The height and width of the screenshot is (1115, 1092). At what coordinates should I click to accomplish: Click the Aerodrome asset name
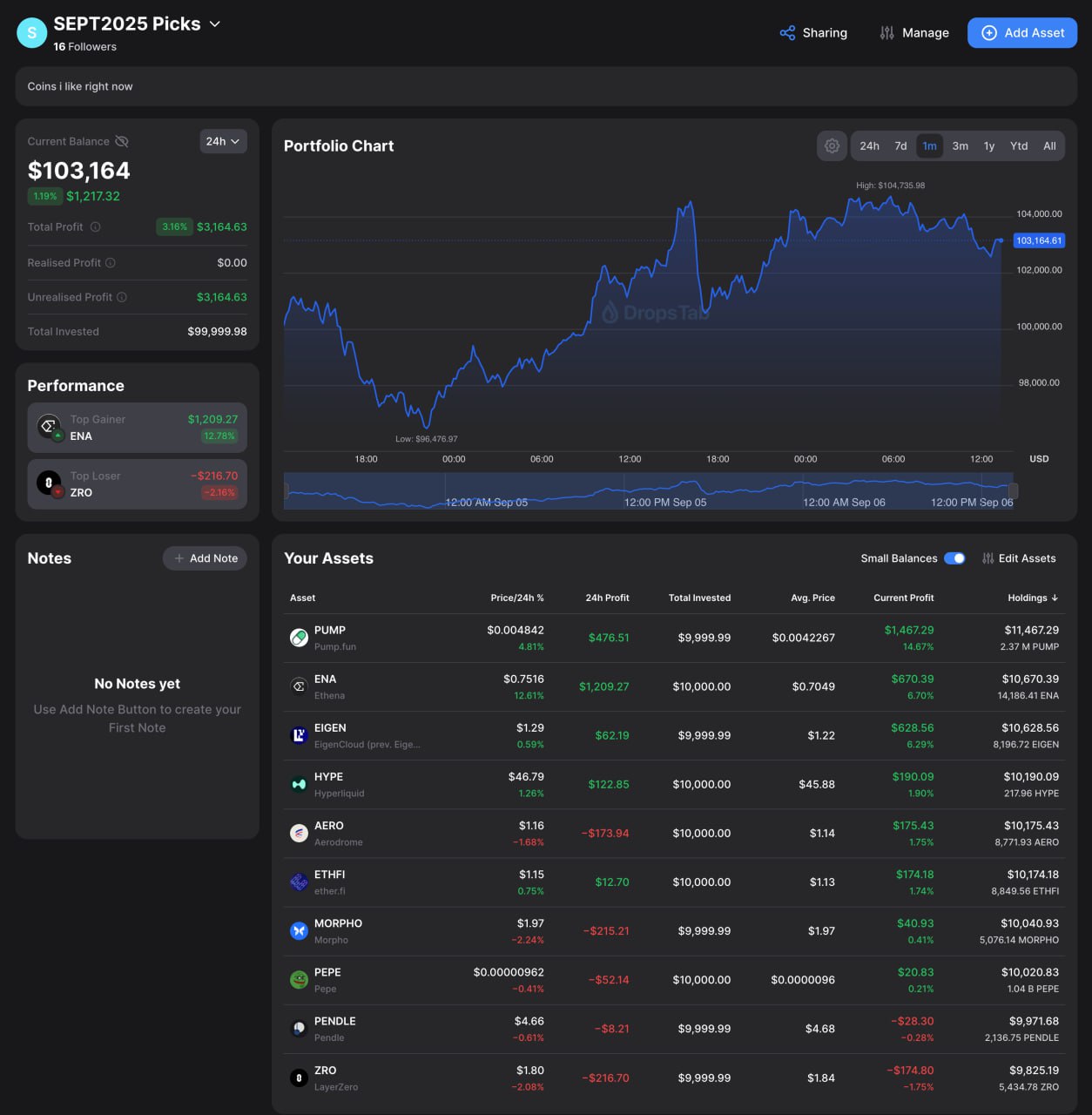(x=338, y=842)
